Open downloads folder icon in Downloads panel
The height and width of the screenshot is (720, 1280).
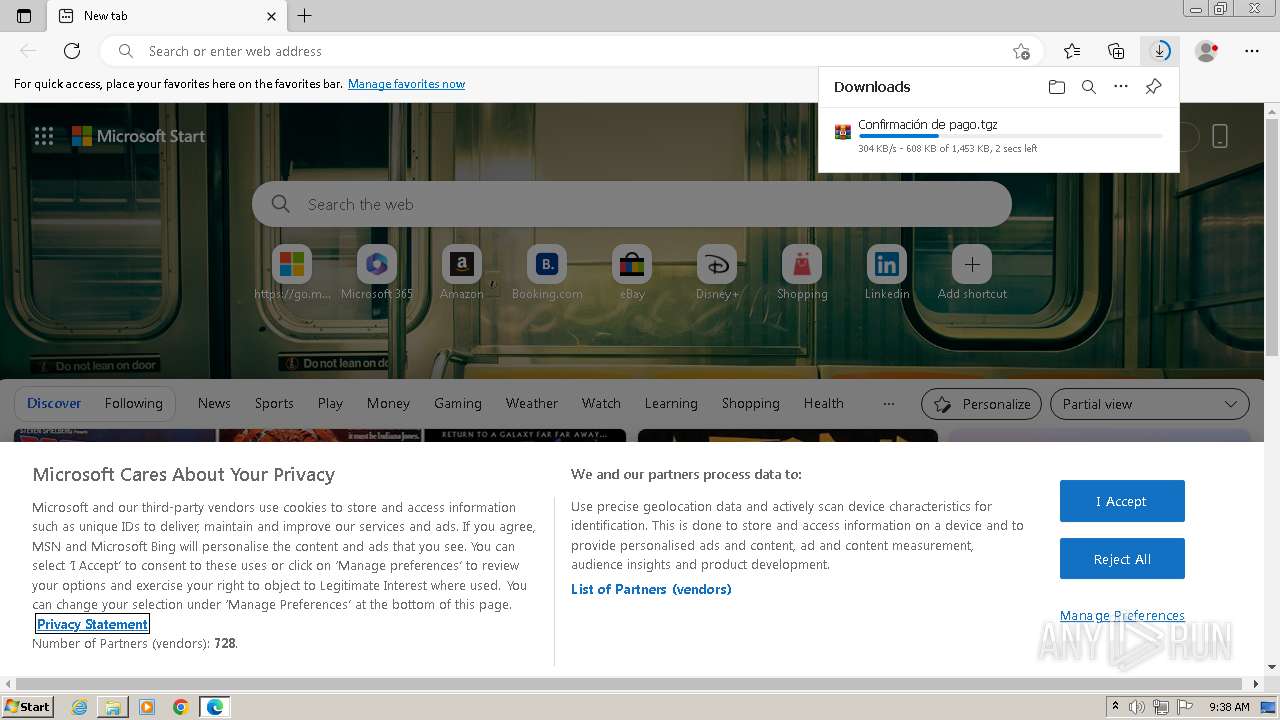click(x=1057, y=87)
